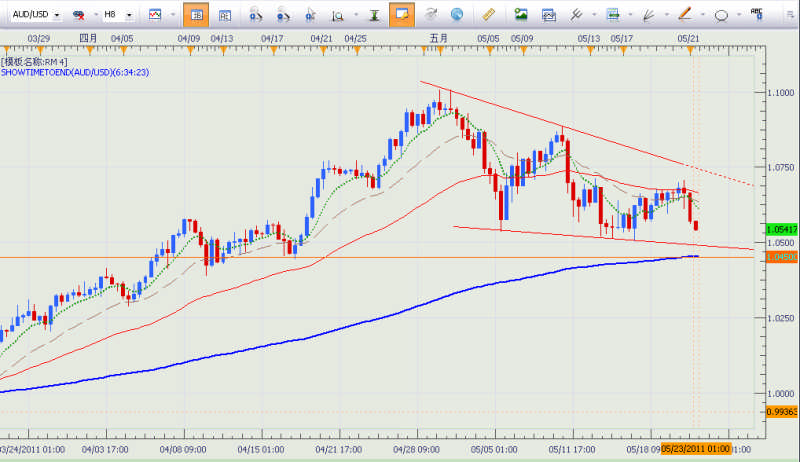The width and height of the screenshot is (800, 462).
Task: Click the orange marker under 05/17
Action: point(623,50)
